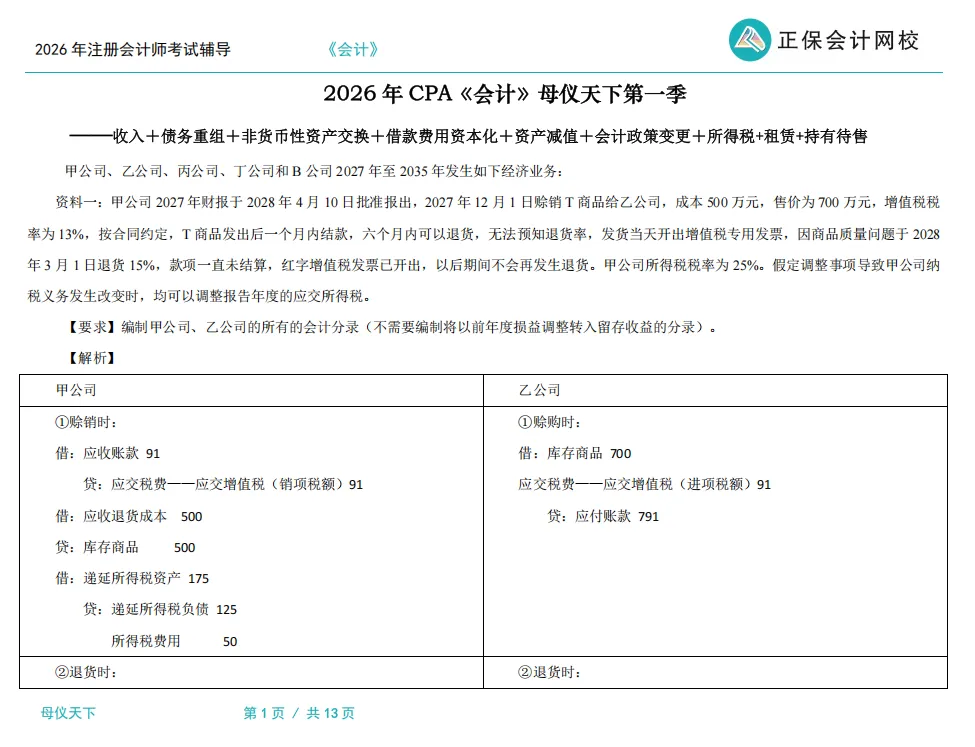Click the 正保会计网校 brand name text

[x=849, y=40]
